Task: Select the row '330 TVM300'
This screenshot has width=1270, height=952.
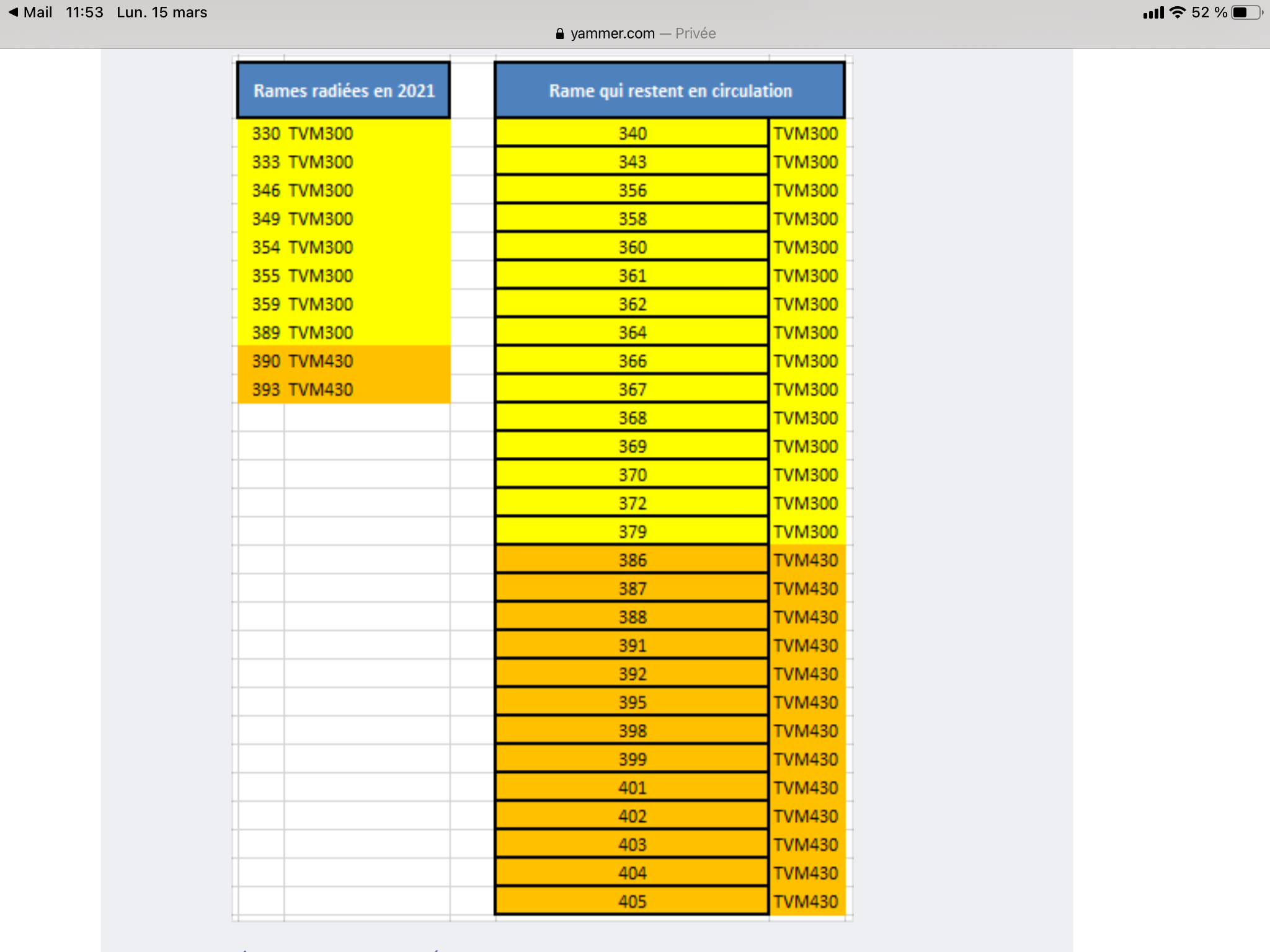Action: point(303,133)
